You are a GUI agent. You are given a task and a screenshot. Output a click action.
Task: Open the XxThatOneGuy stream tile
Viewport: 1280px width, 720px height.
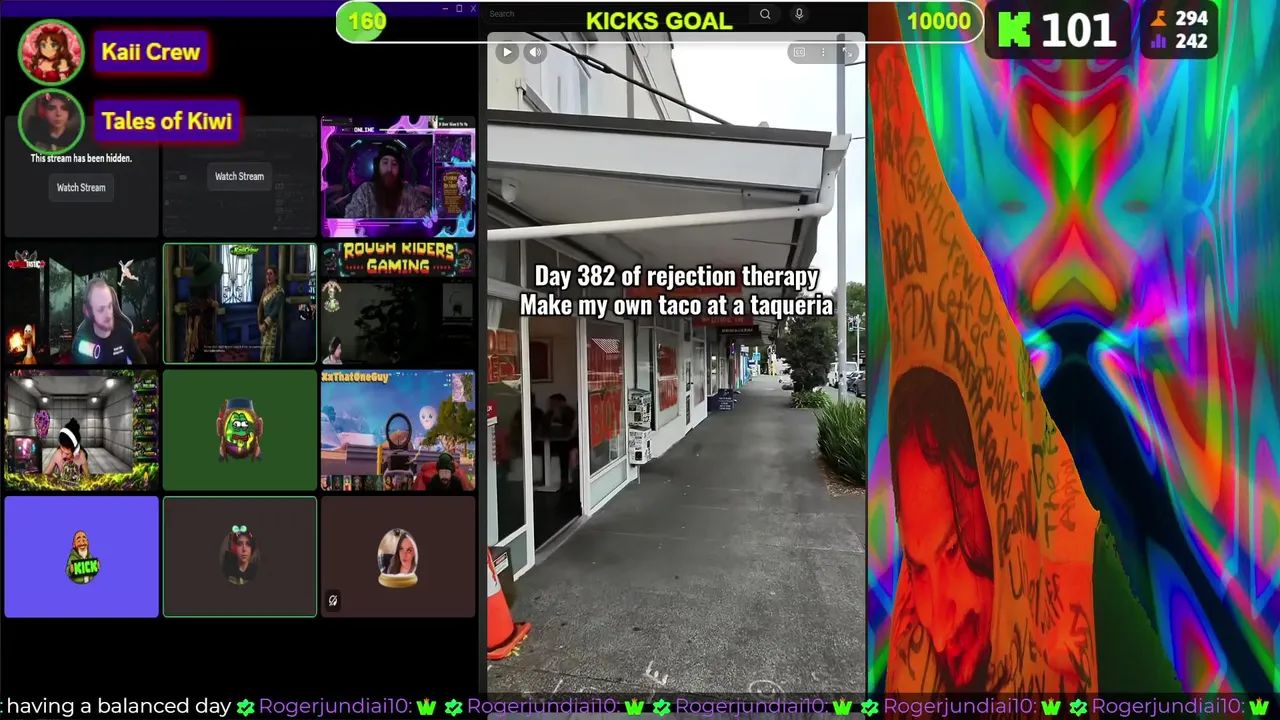pos(398,430)
